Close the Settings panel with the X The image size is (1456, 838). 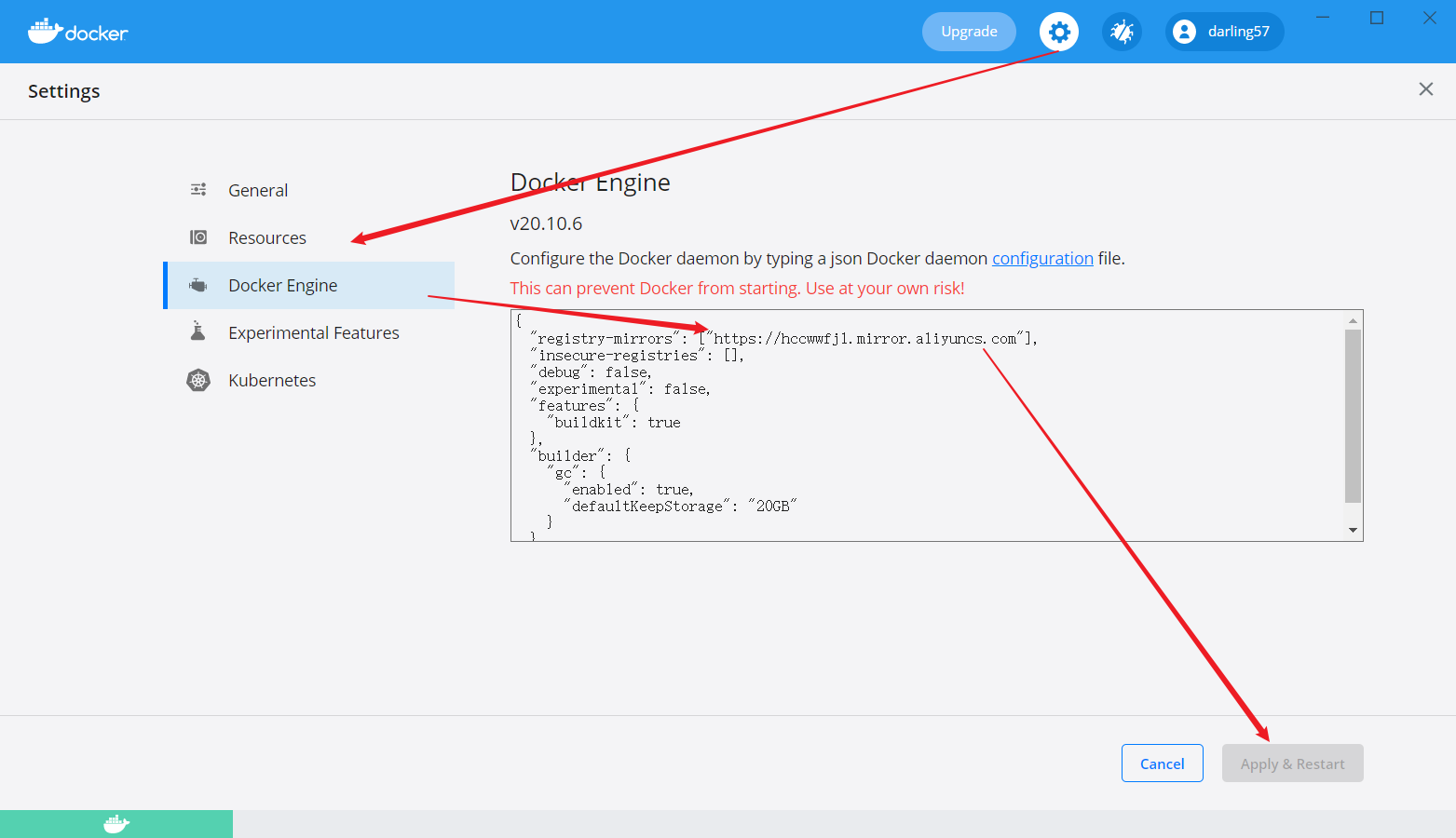click(x=1426, y=89)
